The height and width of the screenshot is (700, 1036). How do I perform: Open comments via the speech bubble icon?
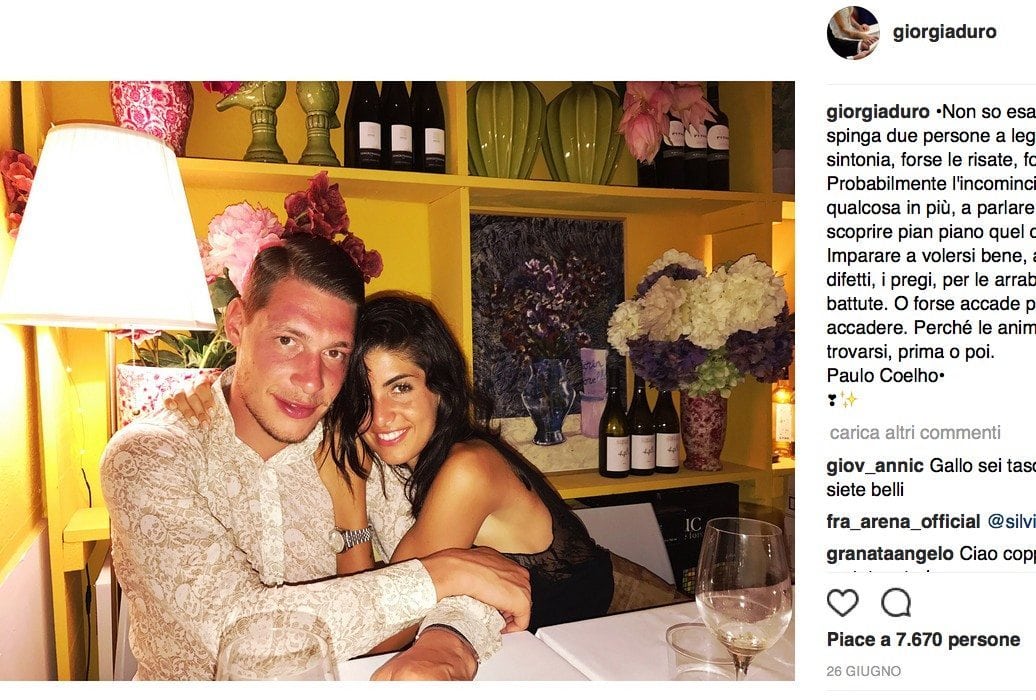896,603
